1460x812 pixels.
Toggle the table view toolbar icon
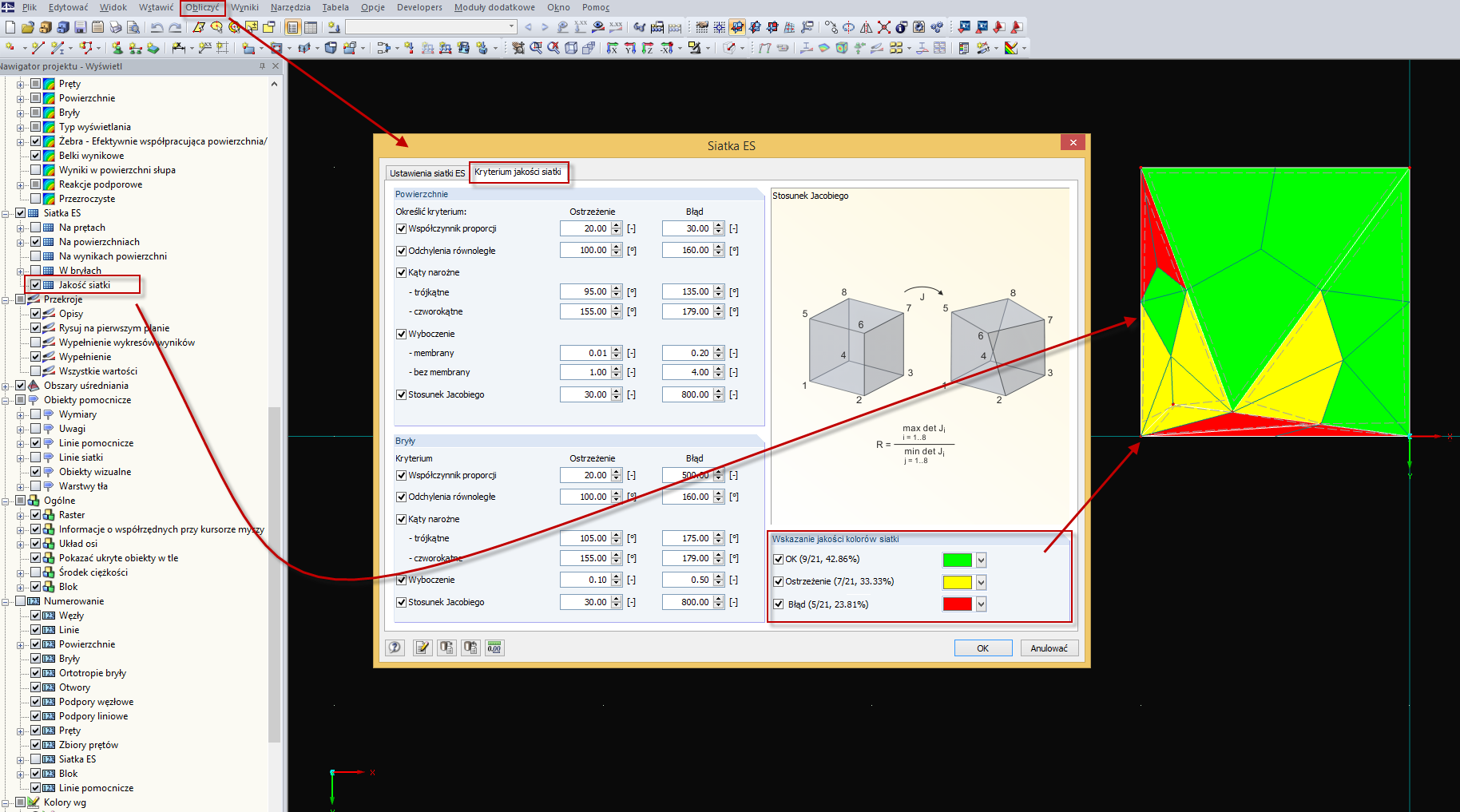pos(311,27)
